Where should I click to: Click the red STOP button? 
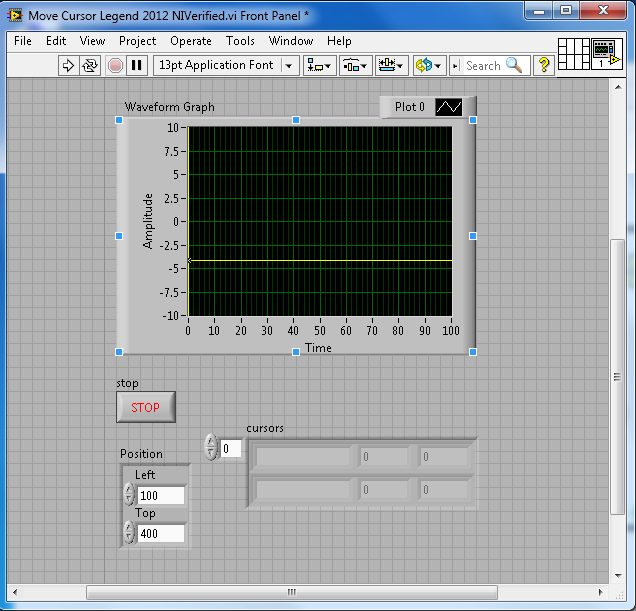click(x=146, y=407)
